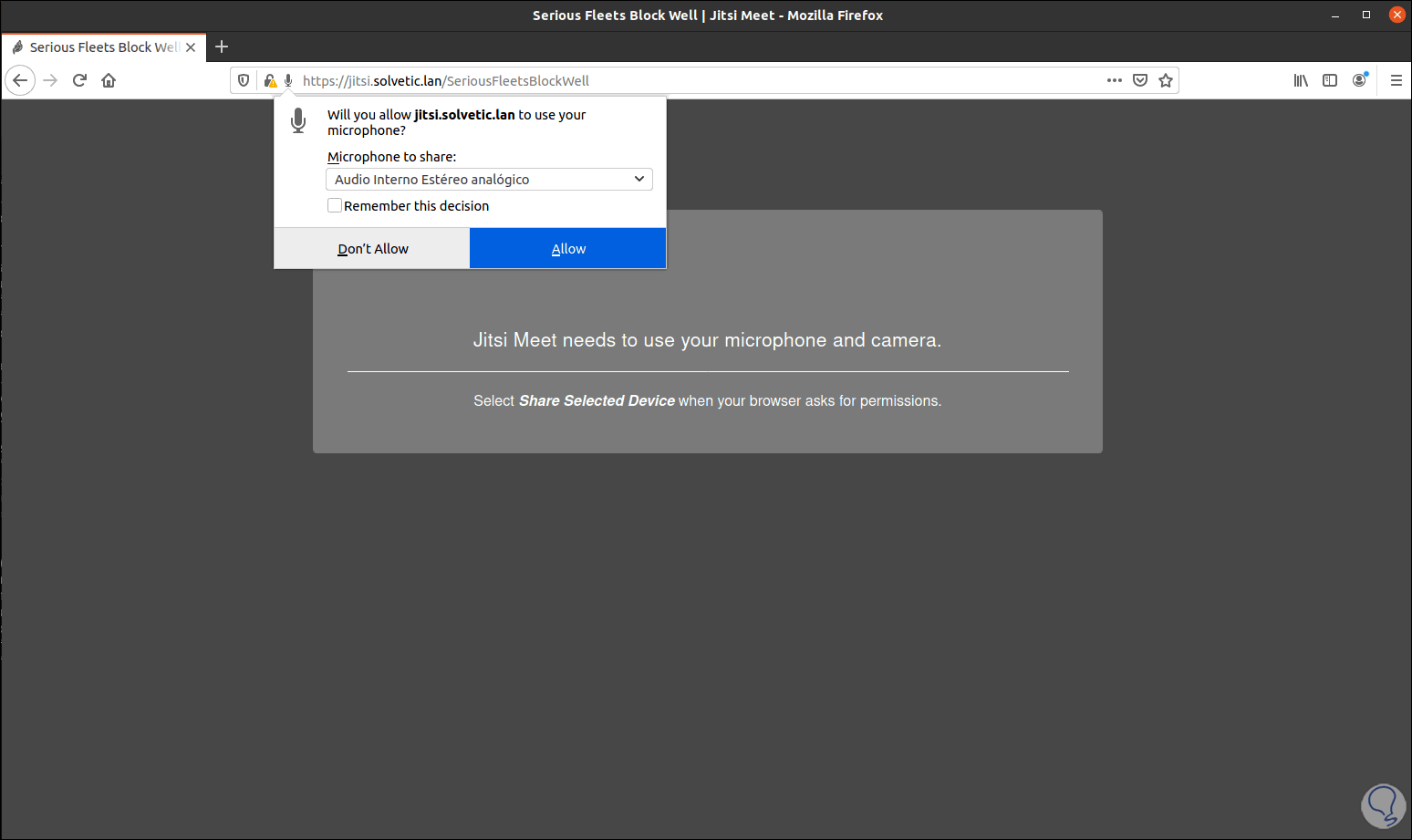Viewport: 1412px width, 840px height.
Task: Open the Firefox account menu
Action: [x=1359, y=80]
